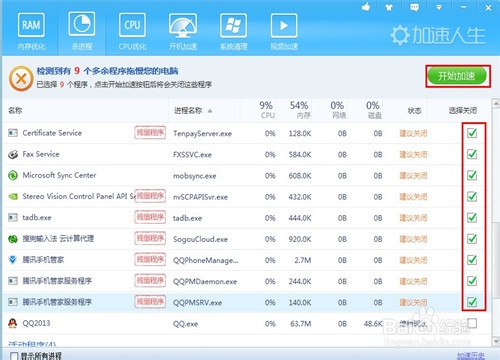
Task: Open the kill process tool
Action: click(82, 32)
